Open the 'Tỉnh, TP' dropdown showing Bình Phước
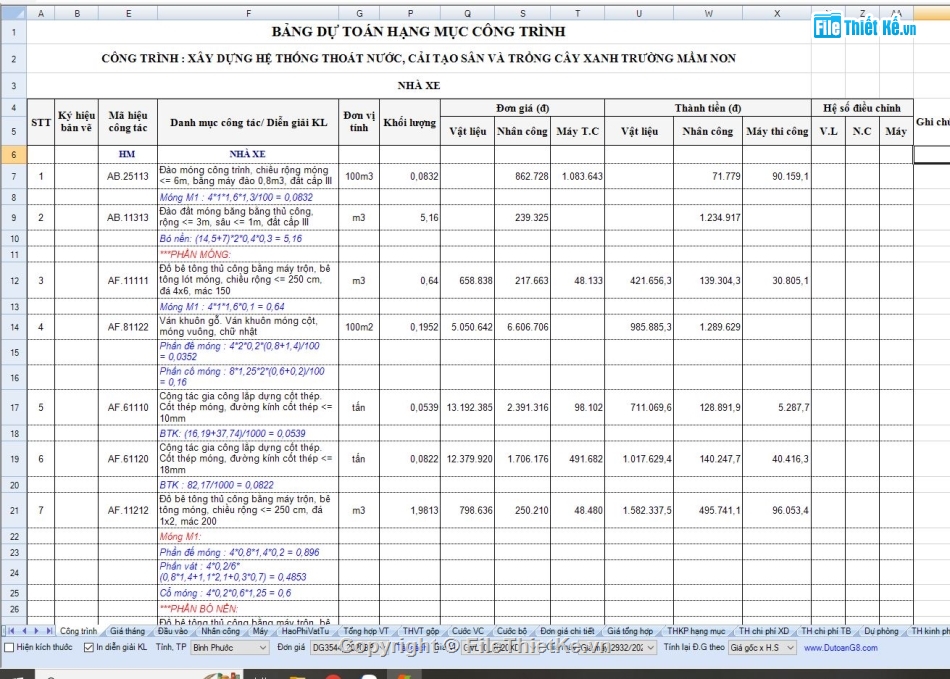The image size is (950, 679). pos(229,648)
